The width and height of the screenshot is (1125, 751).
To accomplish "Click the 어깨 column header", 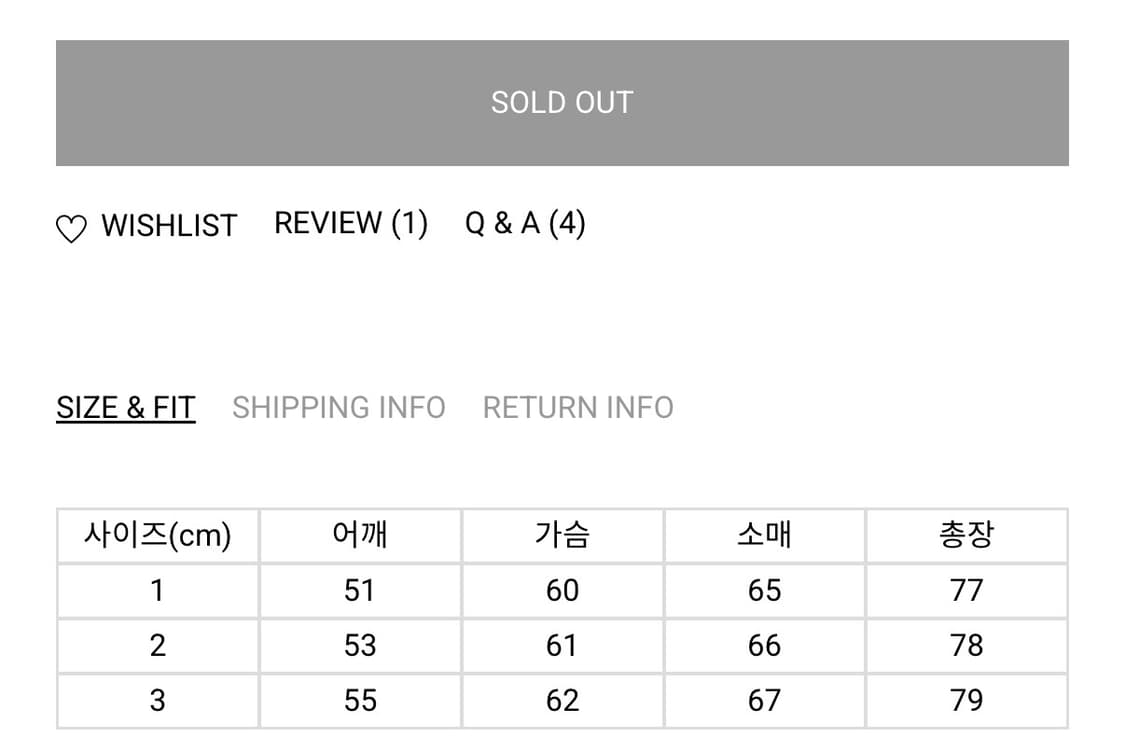I will [x=360, y=536].
